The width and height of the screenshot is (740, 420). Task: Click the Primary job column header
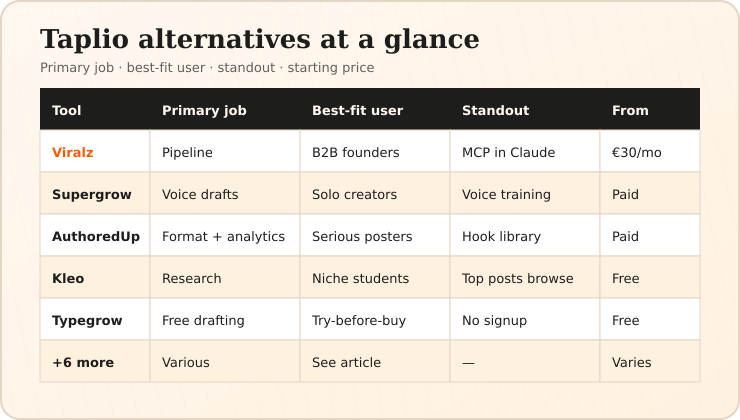point(204,110)
